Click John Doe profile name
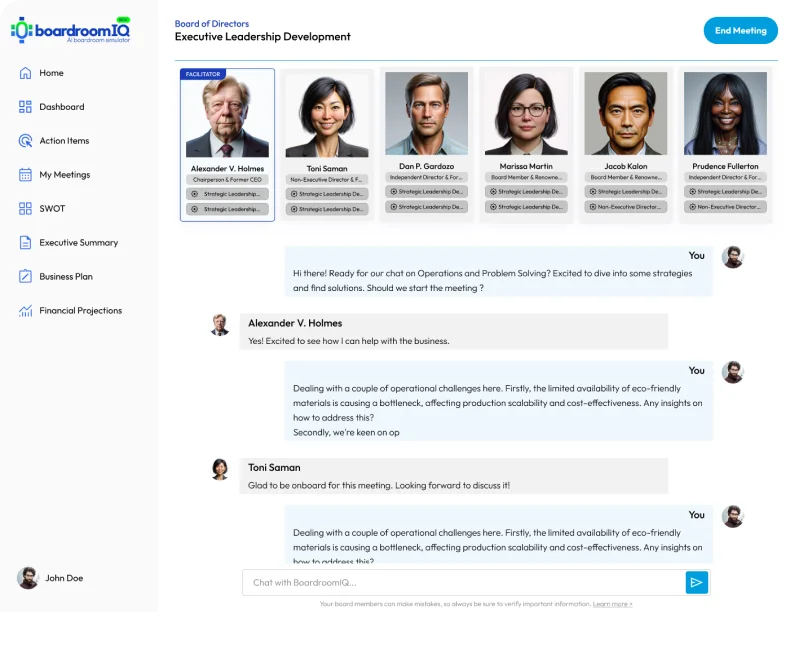 click(64, 578)
